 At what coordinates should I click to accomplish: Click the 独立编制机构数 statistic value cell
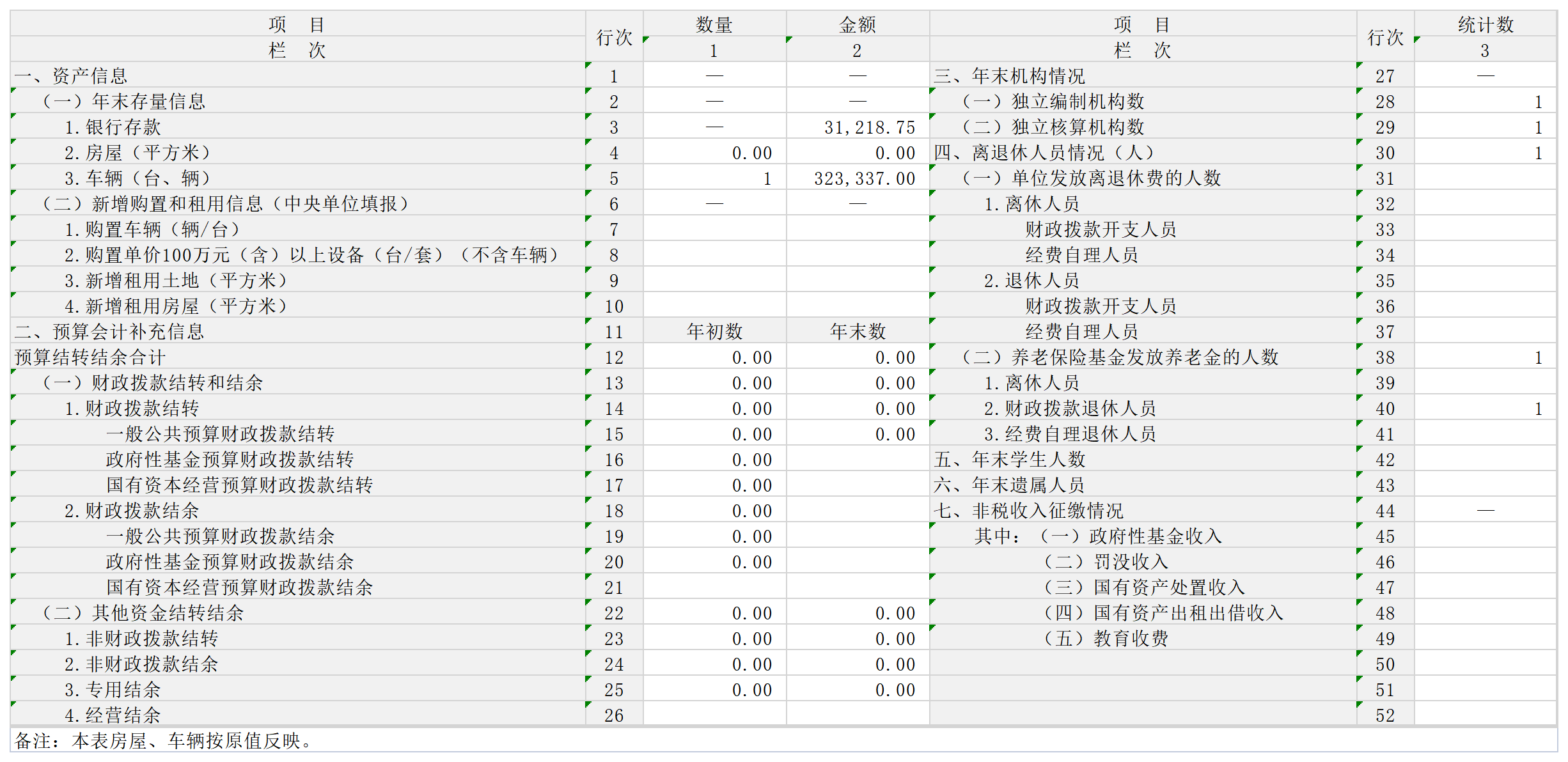coord(1485,102)
